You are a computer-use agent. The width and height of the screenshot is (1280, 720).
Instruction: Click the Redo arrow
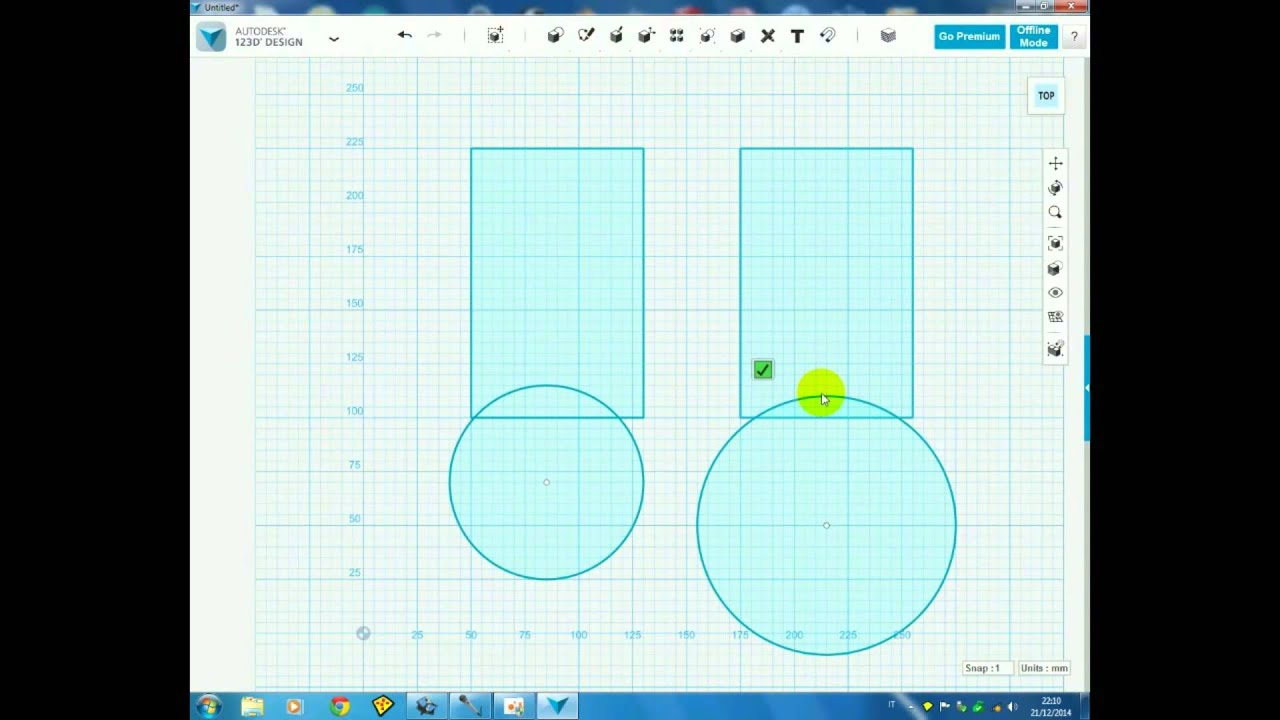434,35
